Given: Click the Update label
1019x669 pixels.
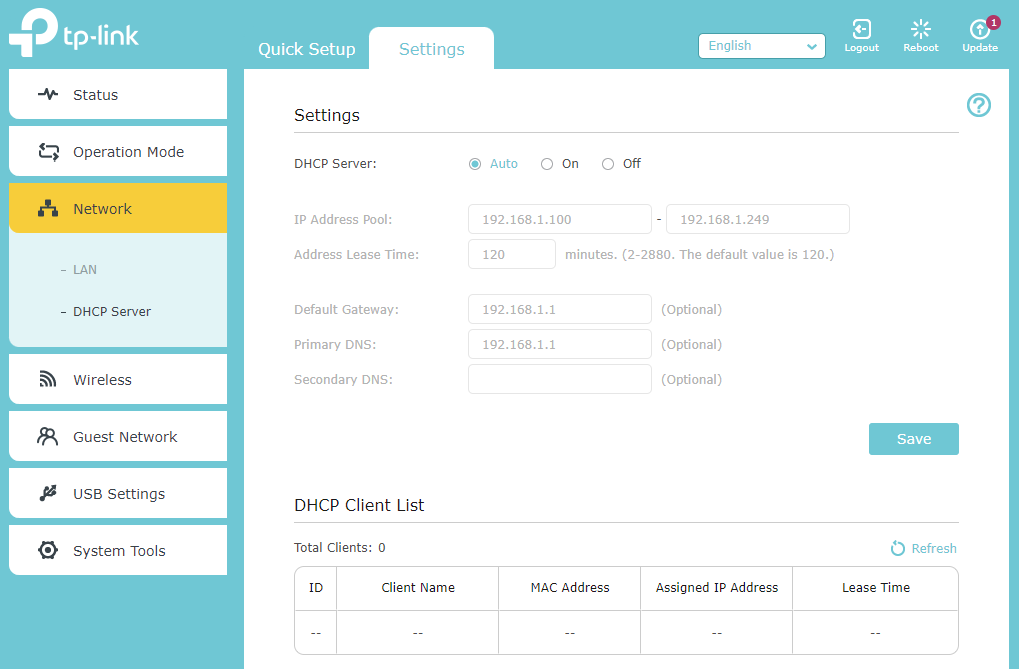Looking at the screenshot, I should pos(980,47).
